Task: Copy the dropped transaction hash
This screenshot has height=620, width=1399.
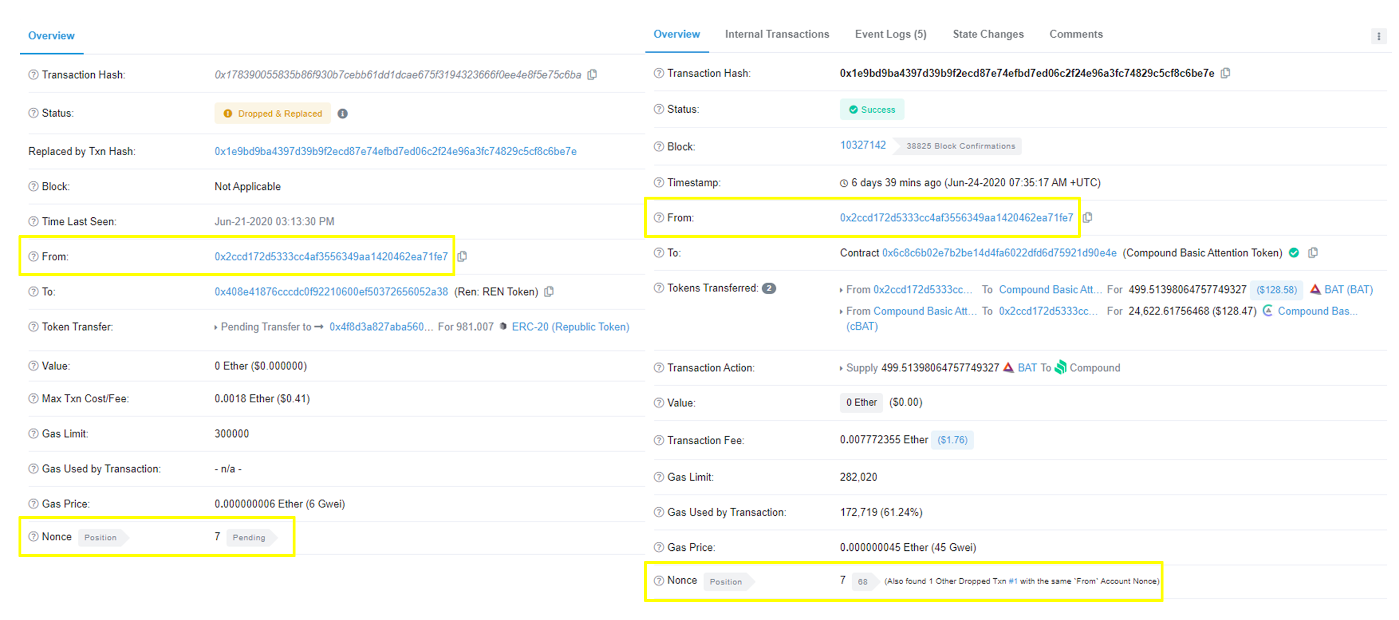Action: point(592,75)
